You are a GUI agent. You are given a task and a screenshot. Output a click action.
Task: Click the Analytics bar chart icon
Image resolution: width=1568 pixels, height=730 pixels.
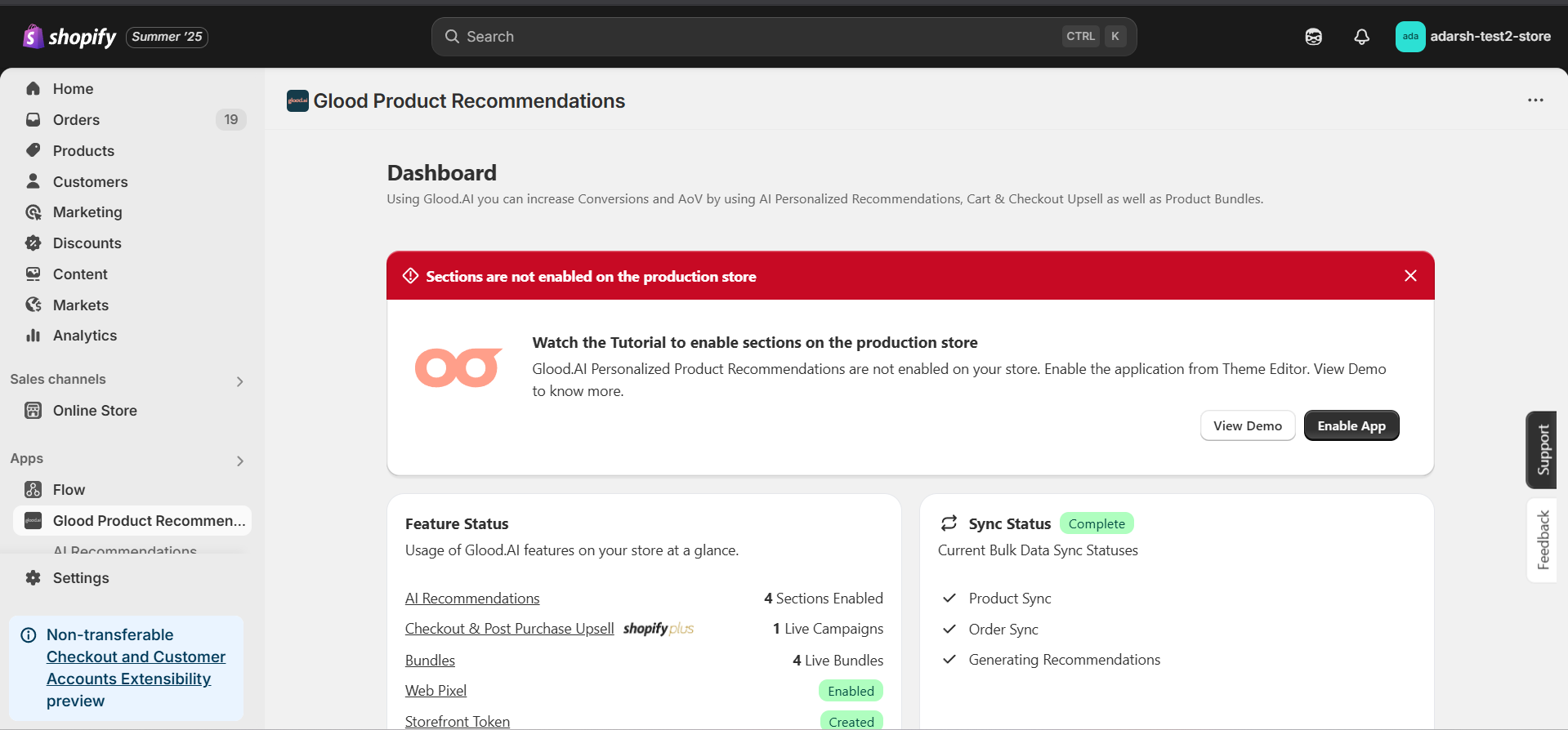point(33,335)
